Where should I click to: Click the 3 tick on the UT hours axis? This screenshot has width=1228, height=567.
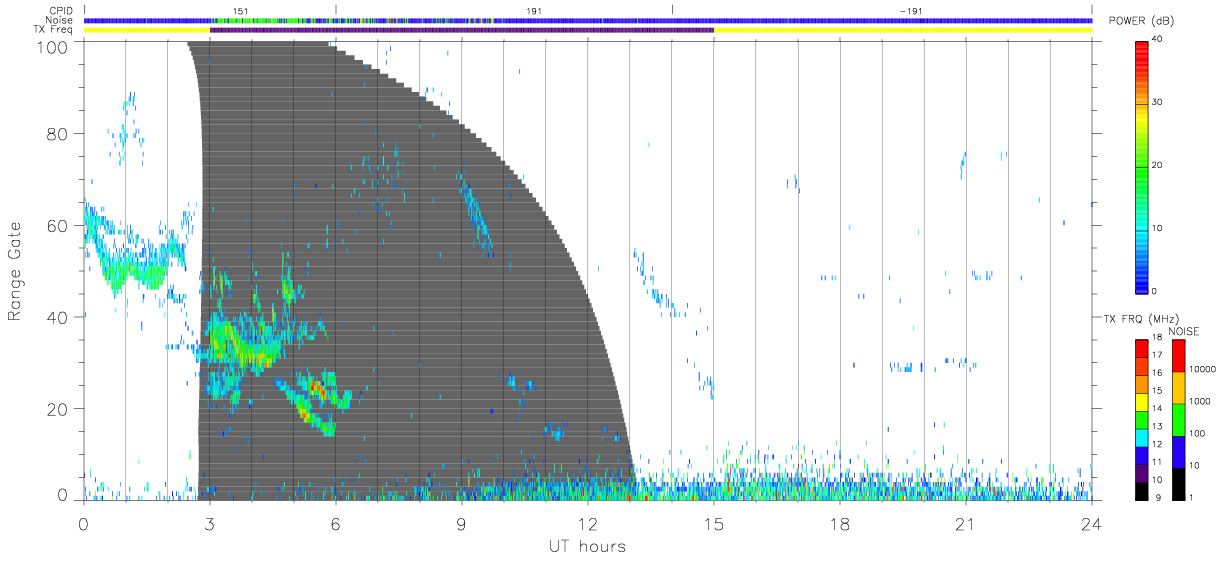pyautogui.click(x=210, y=523)
